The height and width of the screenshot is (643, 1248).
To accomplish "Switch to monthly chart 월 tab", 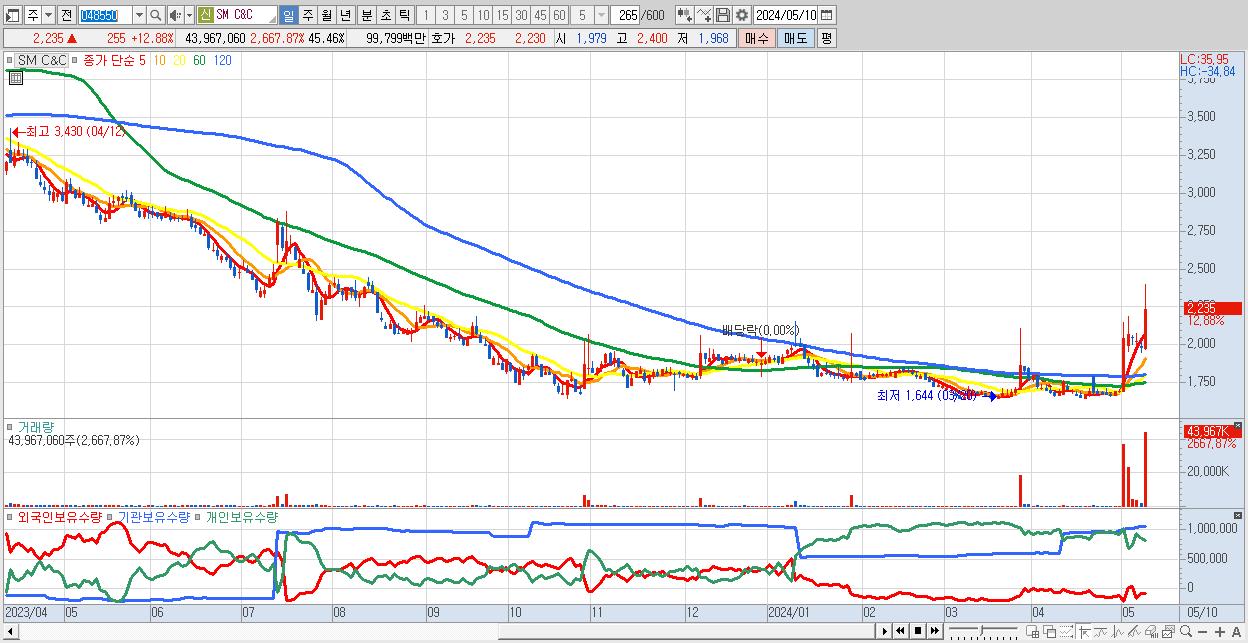I will pos(326,15).
